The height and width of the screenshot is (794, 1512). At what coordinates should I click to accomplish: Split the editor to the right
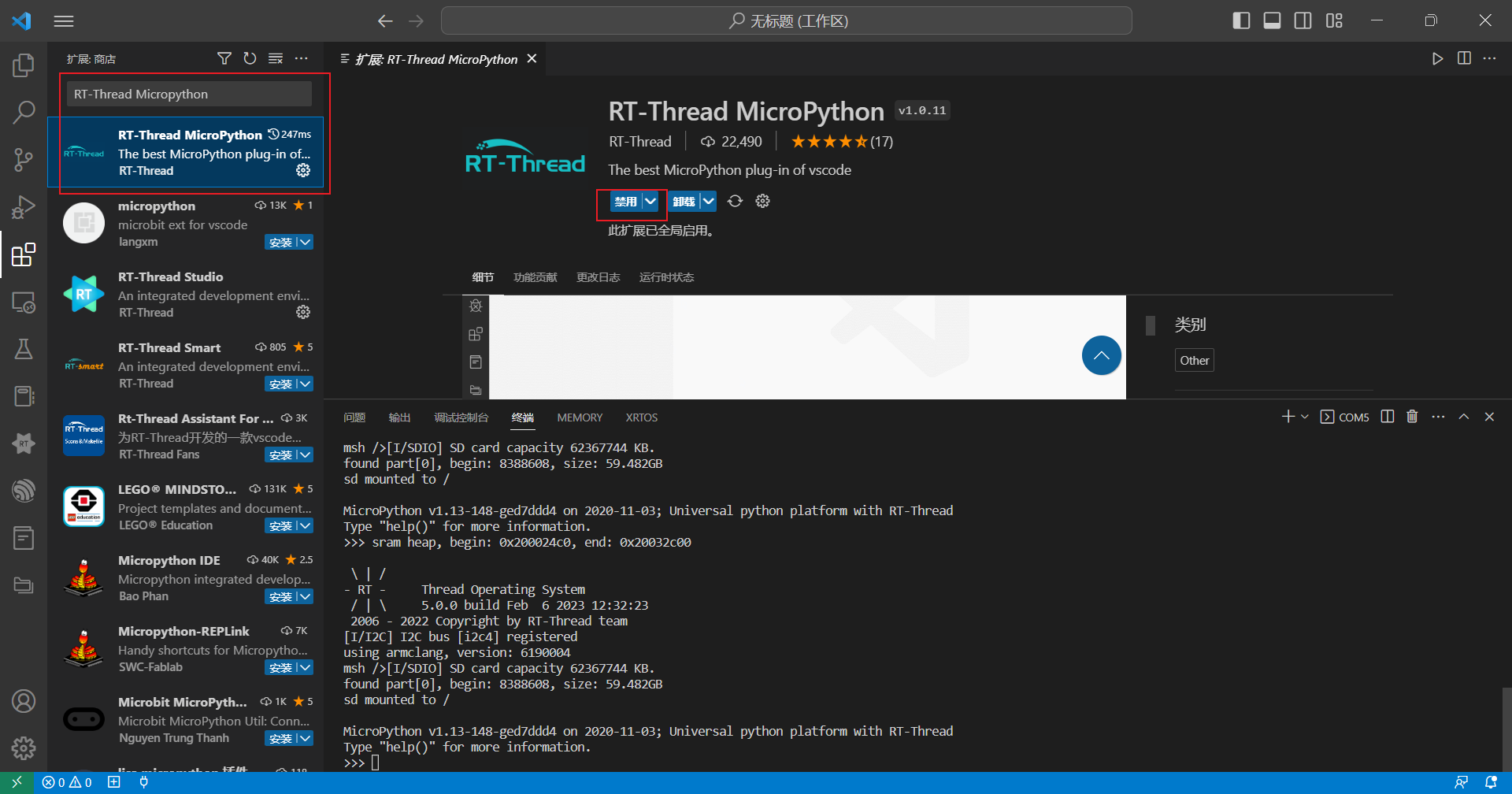(x=1464, y=58)
